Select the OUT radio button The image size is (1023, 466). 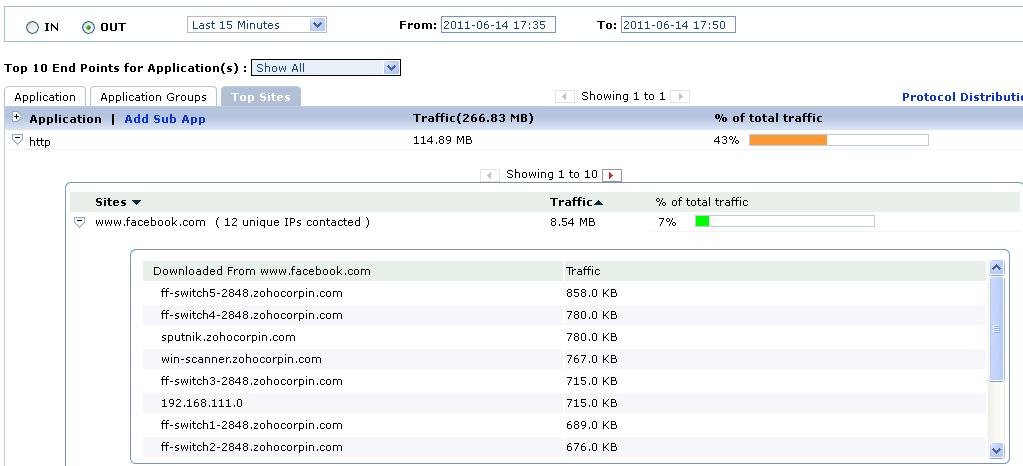(x=88, y=27)
